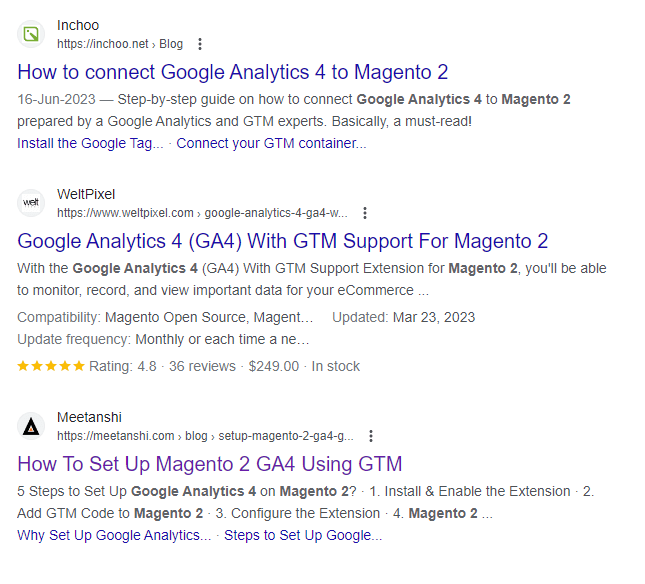The height and width of the screenshot is (584, 645).
Task: Open 'Google Analytics 4 (GA4) With GTM Support' result
Action: click(283, 241)
